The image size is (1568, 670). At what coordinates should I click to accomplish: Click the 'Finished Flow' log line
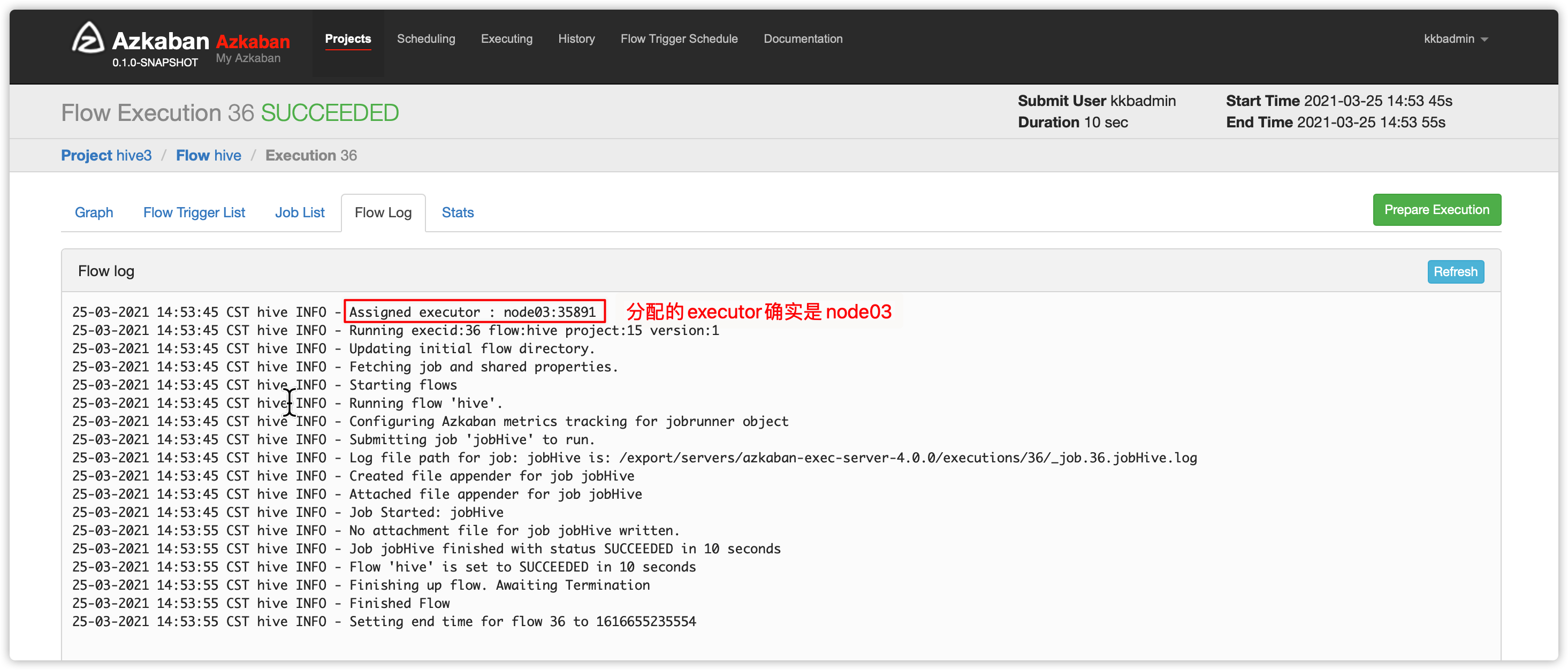tap(261, 604)
